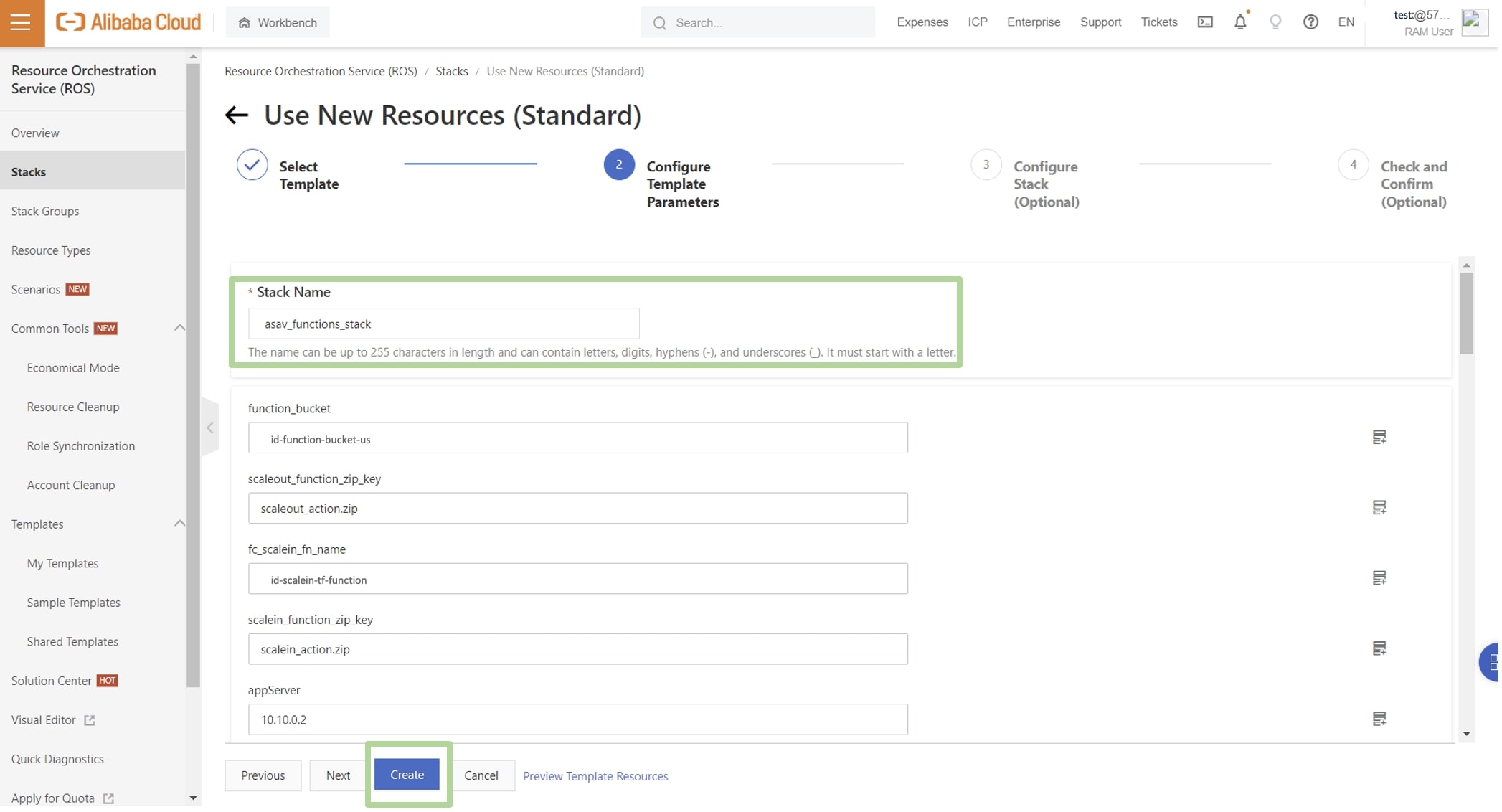
Task: Click the suggestions lightbulb icon
Action: coord(1275,22)
